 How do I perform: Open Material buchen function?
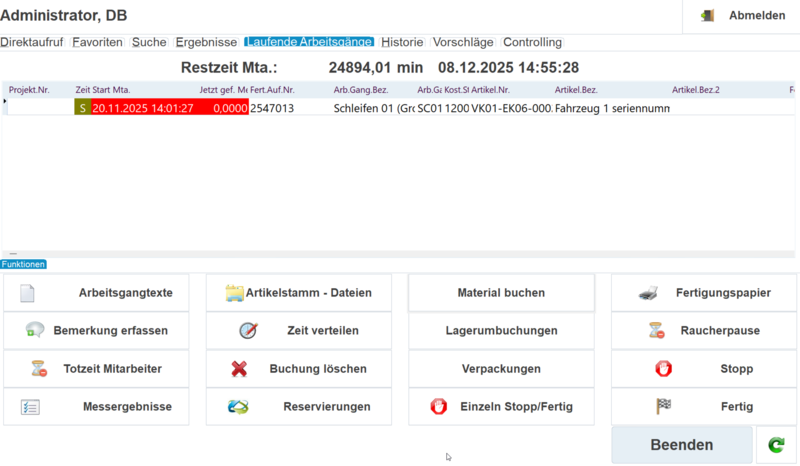coord(501,293)
